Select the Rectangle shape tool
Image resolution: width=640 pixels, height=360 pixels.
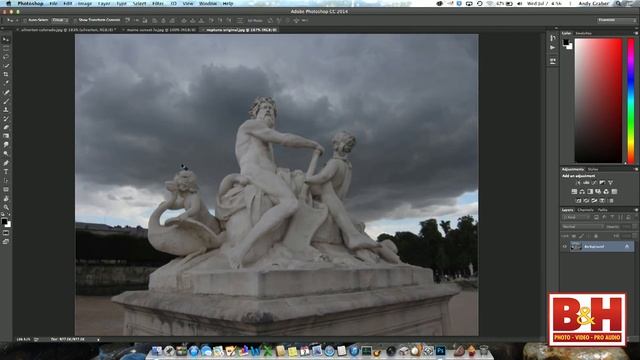click(x=6, y=189)
